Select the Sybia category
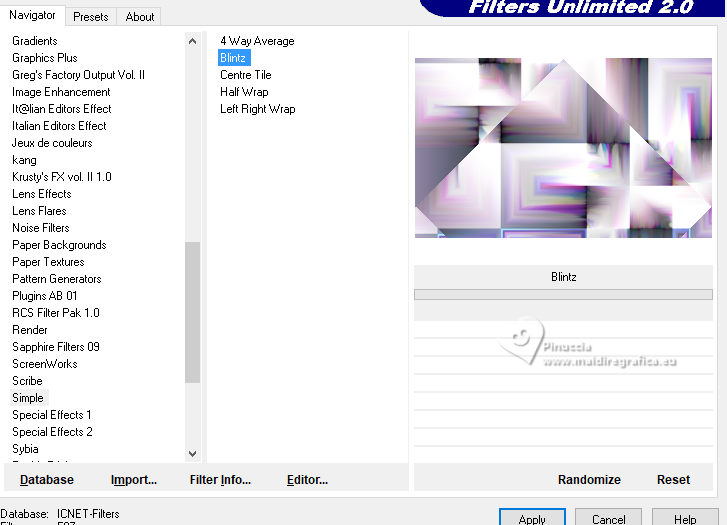727x525 pixels. click(26, 449)
